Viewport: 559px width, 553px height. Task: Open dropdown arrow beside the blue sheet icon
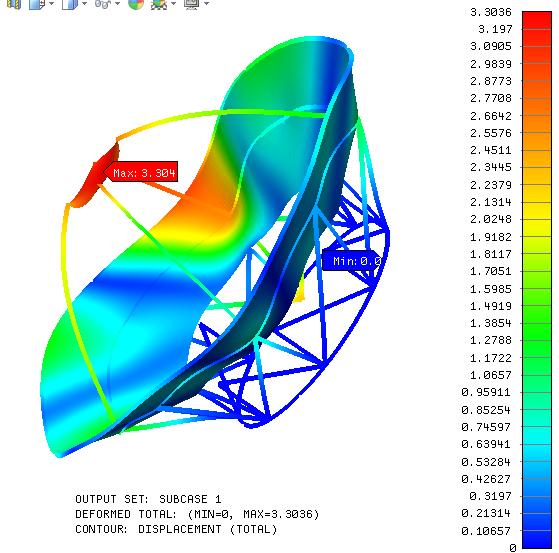click(51, 4)
